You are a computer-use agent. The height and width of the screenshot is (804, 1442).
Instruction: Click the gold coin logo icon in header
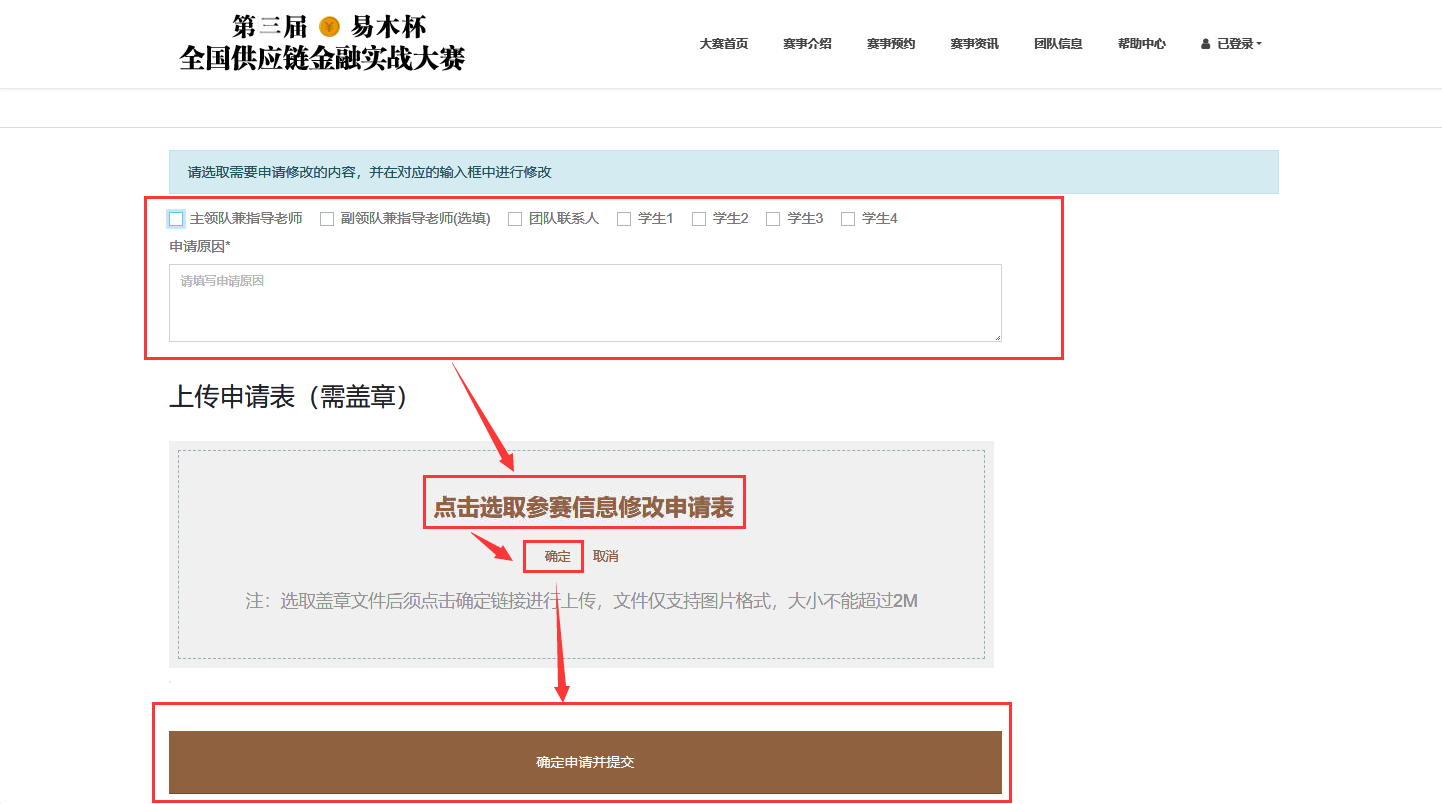329,27
